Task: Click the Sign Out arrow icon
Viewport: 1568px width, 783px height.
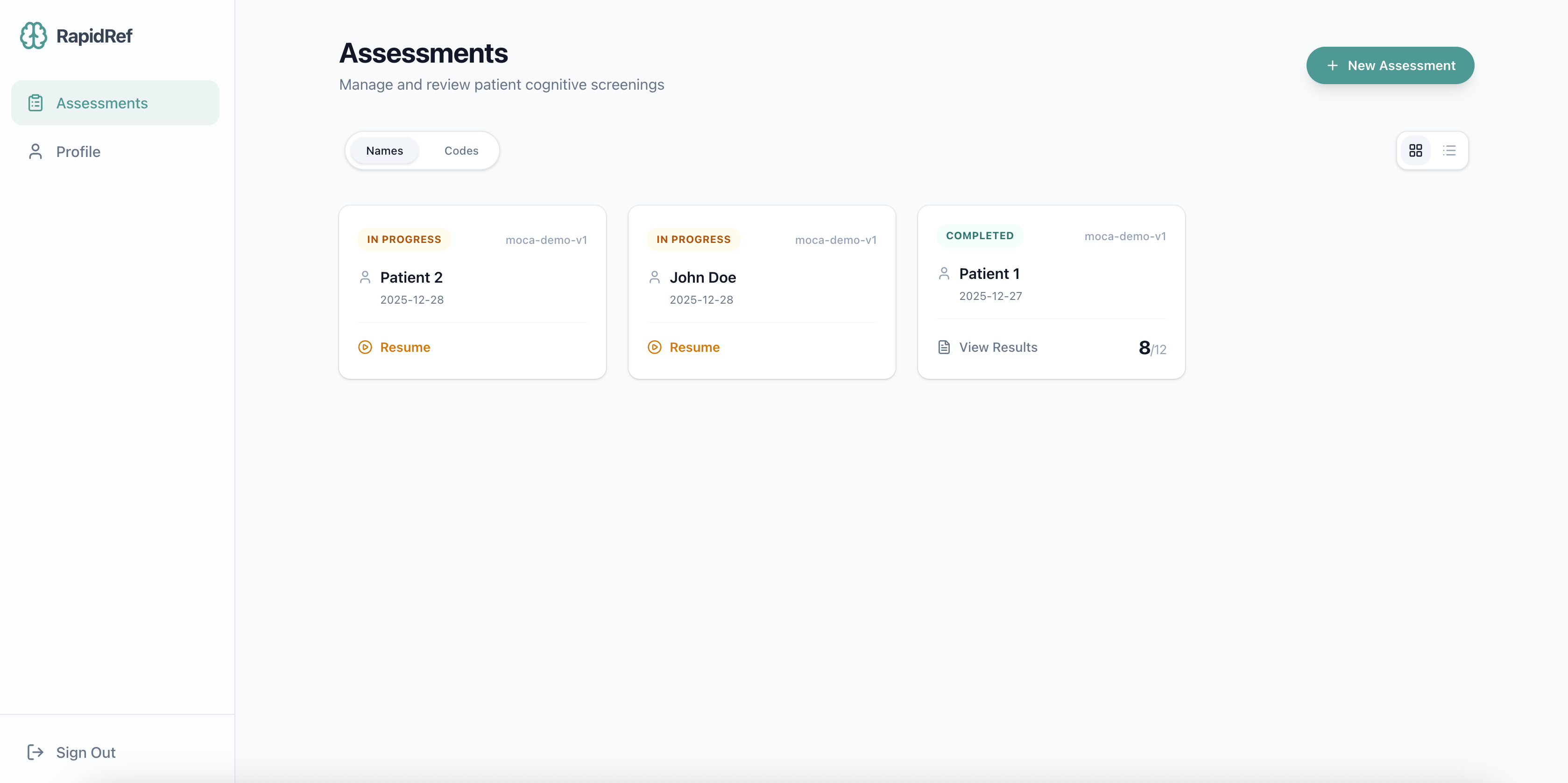Action: click(35, 752)
